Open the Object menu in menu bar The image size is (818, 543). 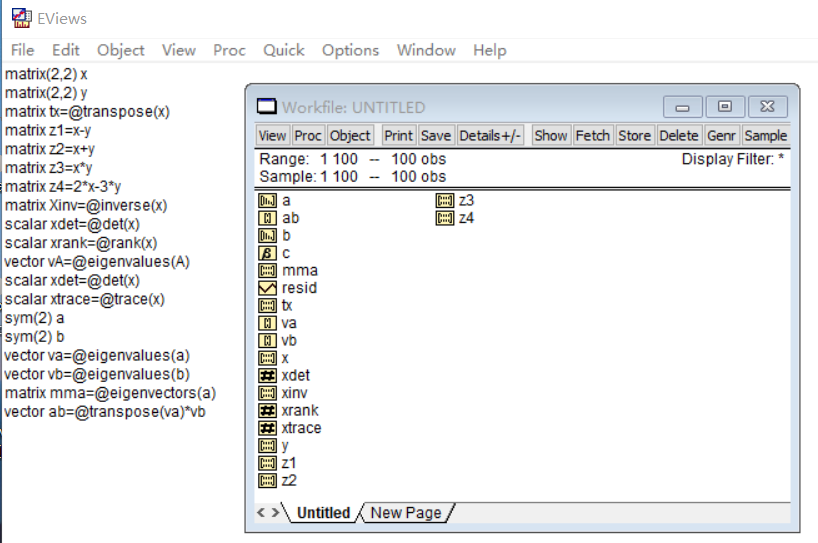pos(121,50)
